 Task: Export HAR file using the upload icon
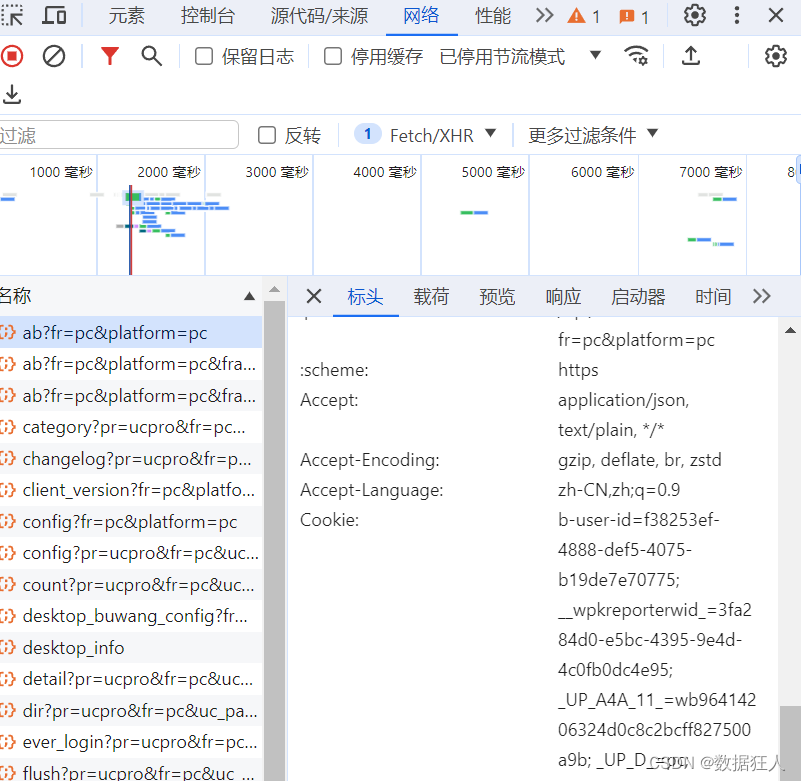(x=691, y=56)
